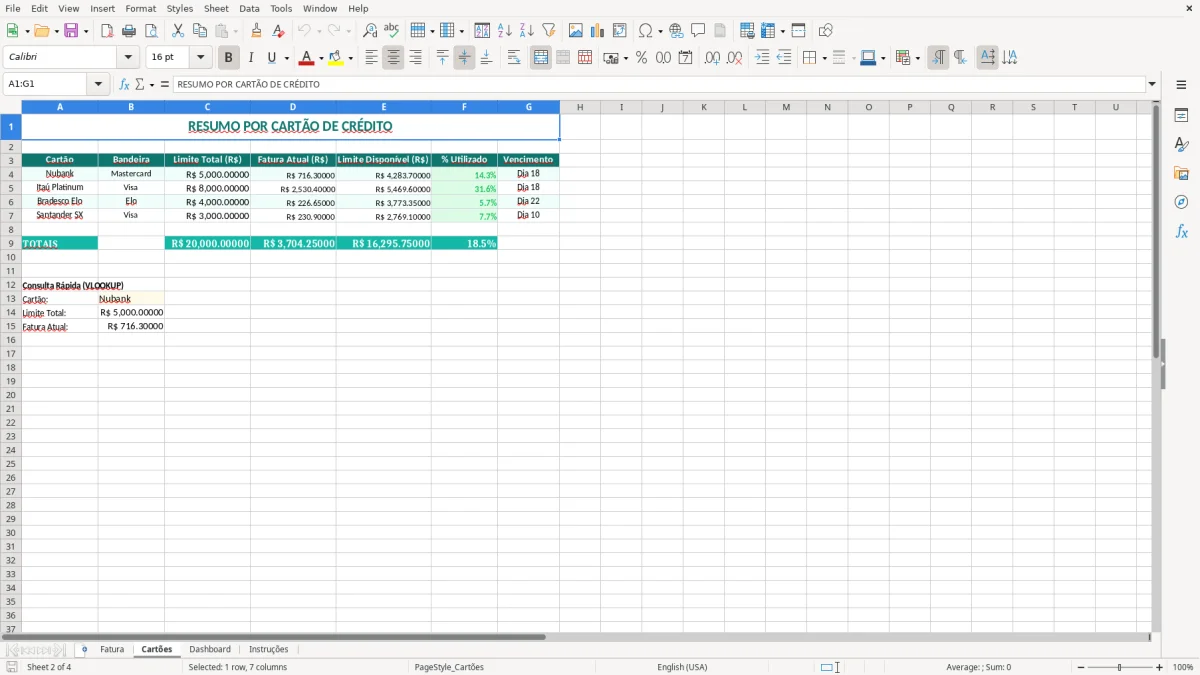Image resolution: width=1200 pixels, height=675 pixels.
Task: Click the formula input line
Action: click(658, 84)
